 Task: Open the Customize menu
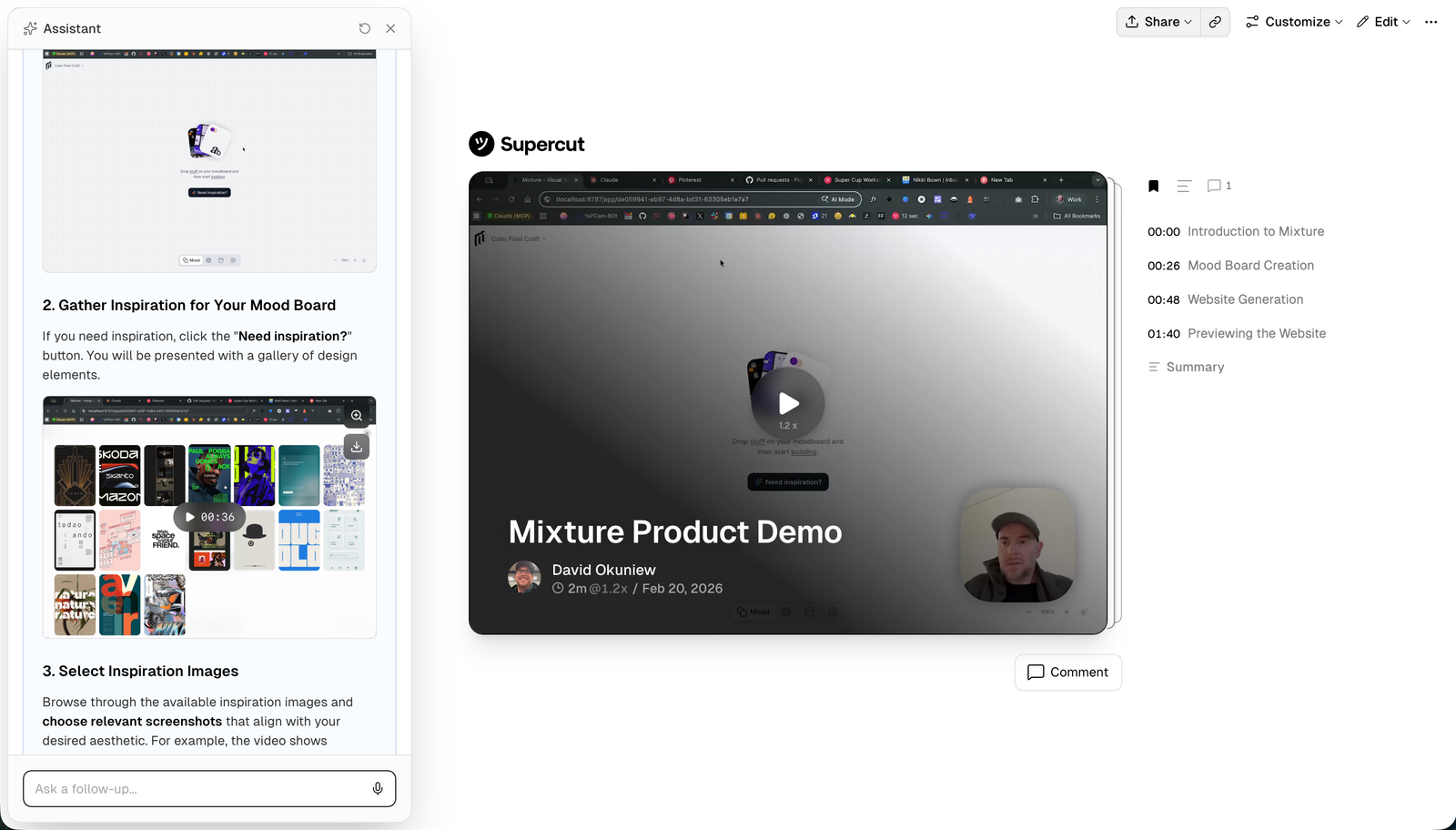[1294, 22]
